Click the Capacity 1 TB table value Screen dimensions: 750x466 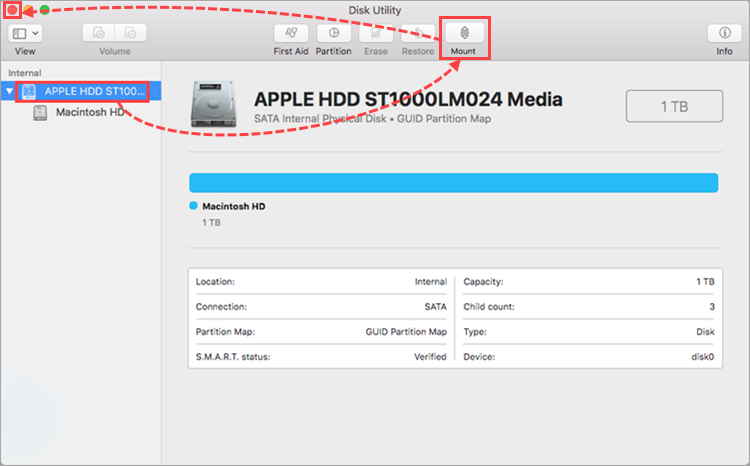click(x=705, y=282)
